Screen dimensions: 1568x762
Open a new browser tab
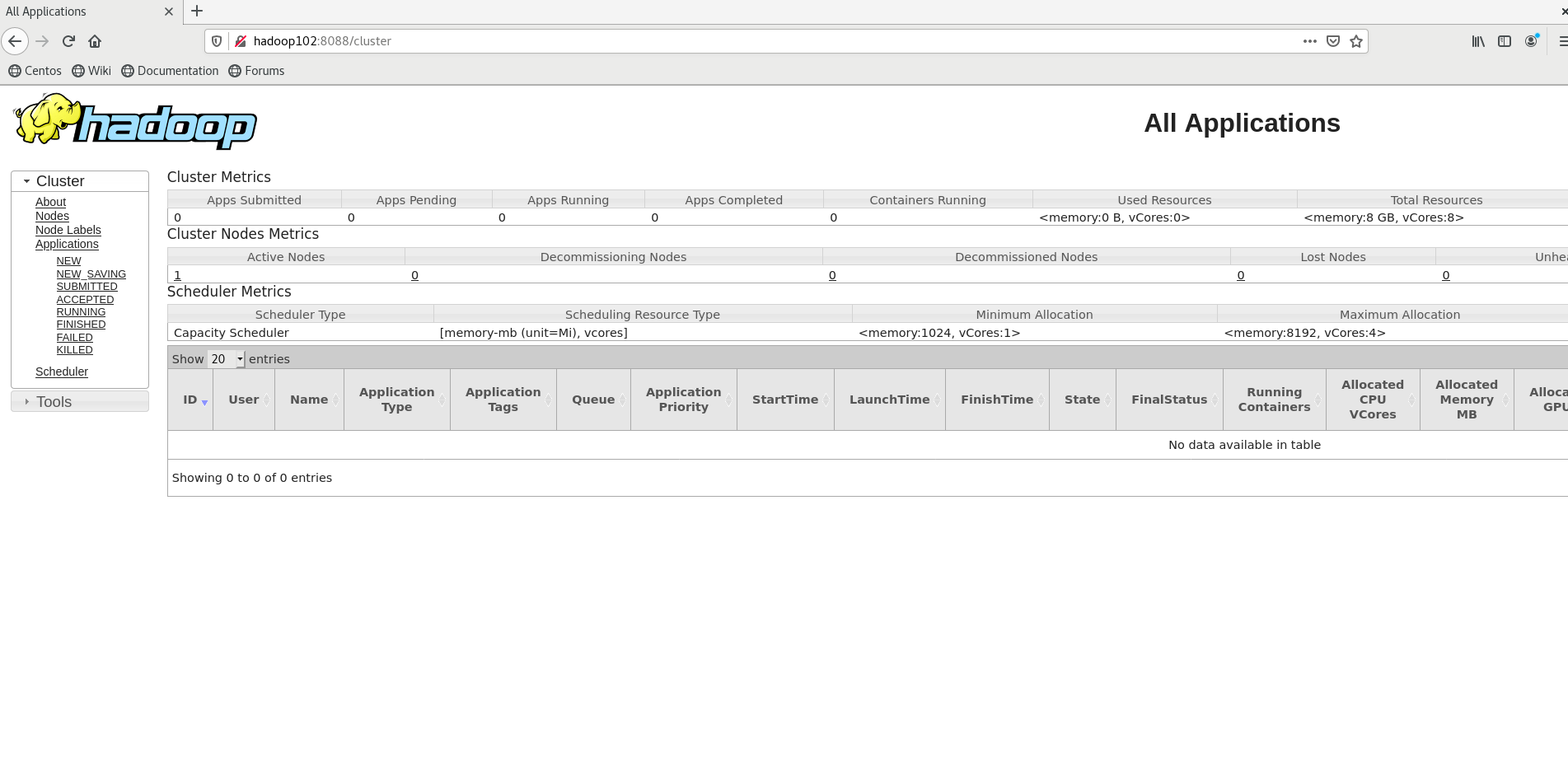point(197,12)
